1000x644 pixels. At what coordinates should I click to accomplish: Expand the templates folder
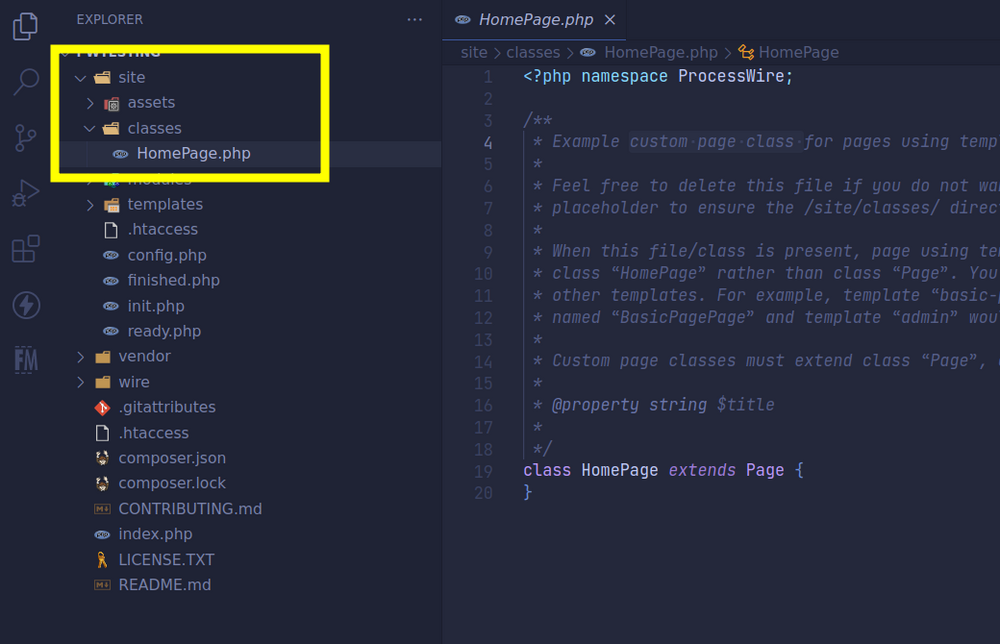click(164, 204)
